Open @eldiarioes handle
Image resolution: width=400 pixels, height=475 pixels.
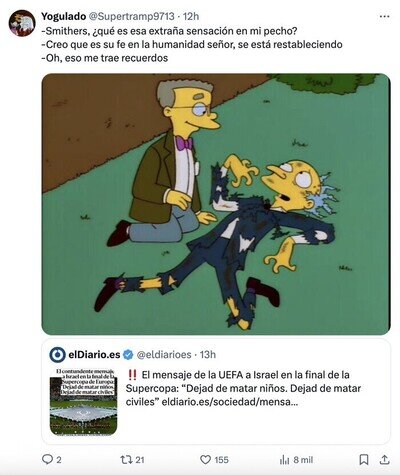point(164,354)
